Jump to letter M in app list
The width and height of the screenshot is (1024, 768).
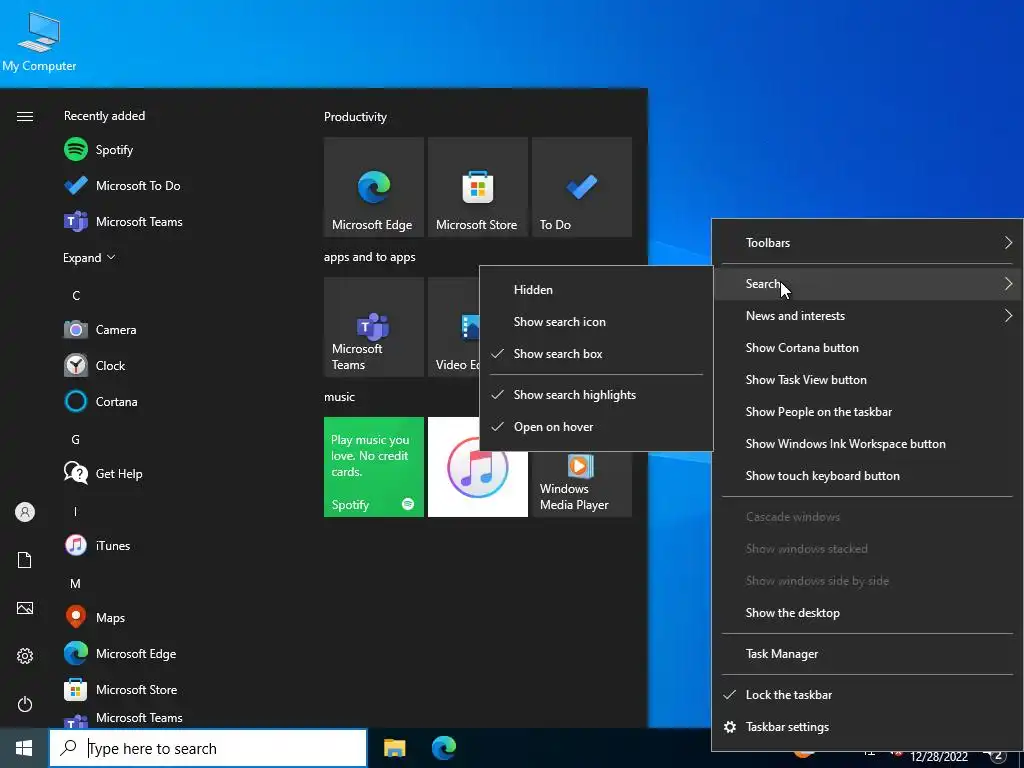point(75,583)
